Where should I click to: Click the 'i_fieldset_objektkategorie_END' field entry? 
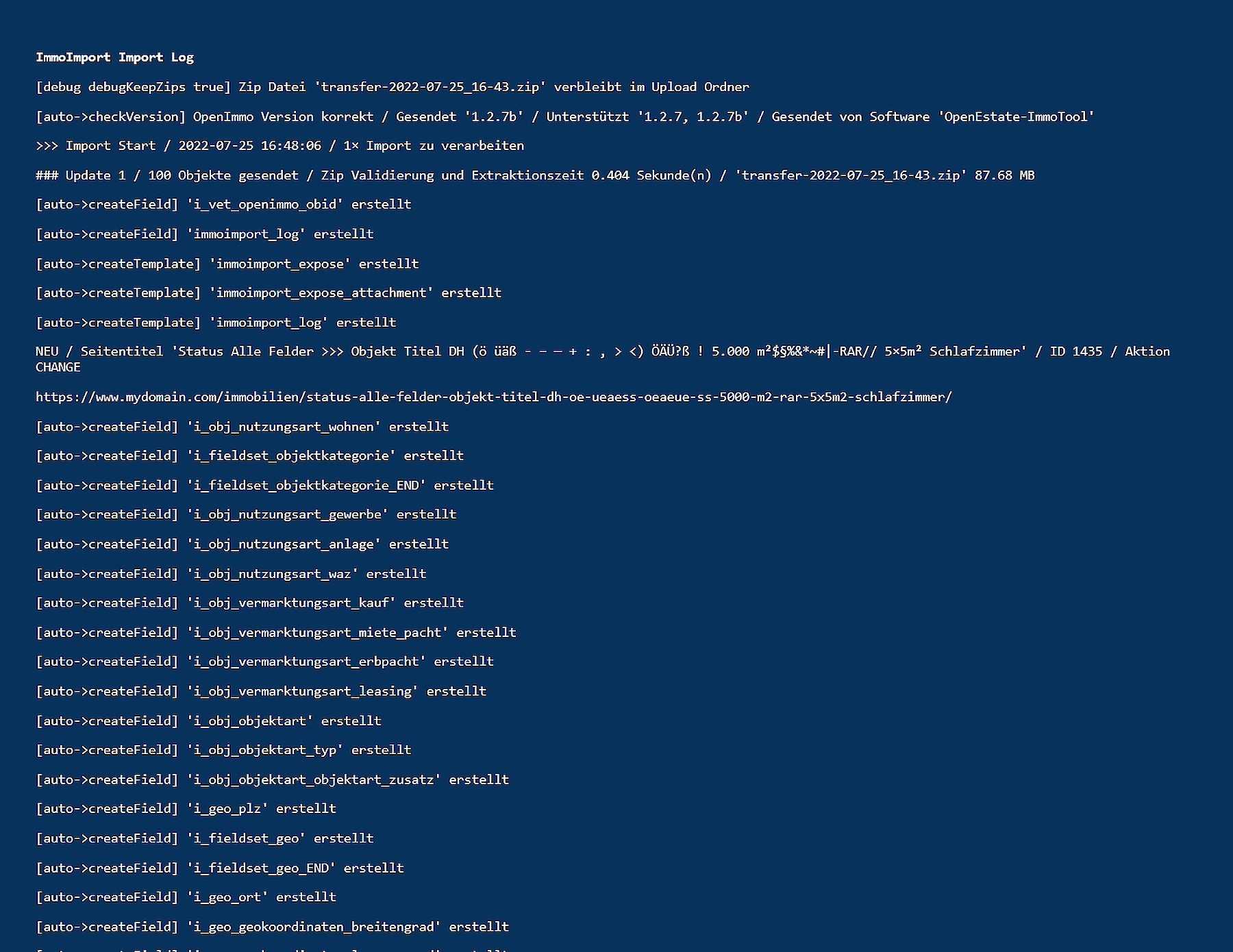[264, 486]
